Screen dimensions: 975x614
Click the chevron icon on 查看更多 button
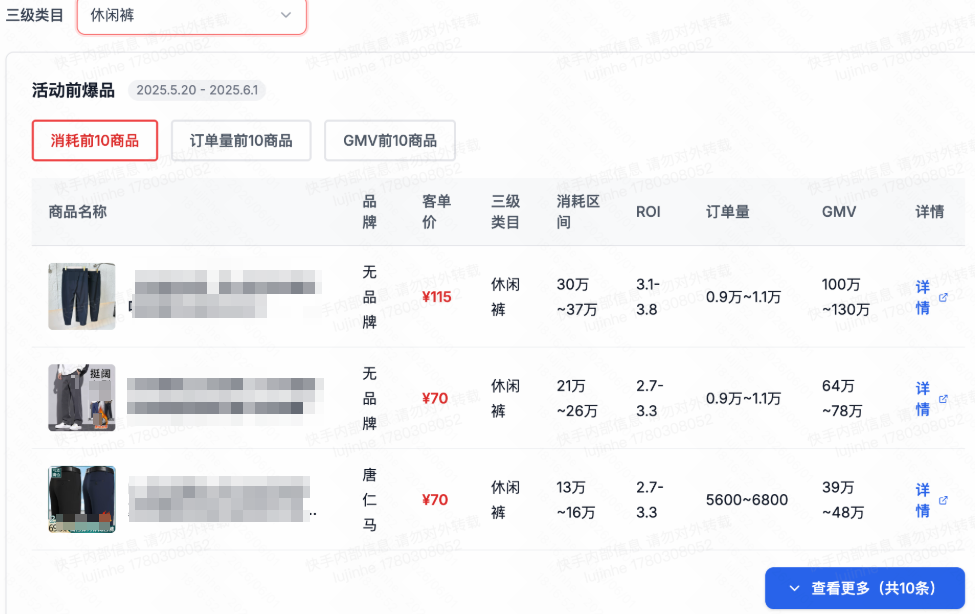click(x=794, y=588)
